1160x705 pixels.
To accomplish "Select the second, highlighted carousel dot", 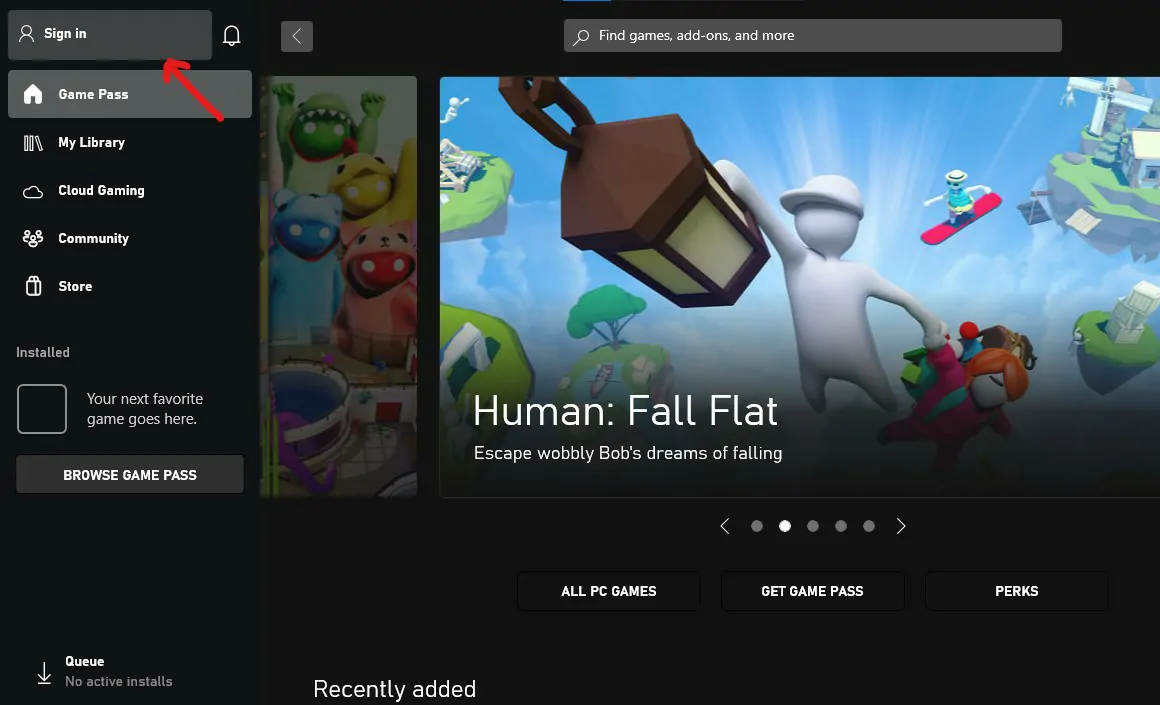I will pyautogui.click(x=785, y=526).
